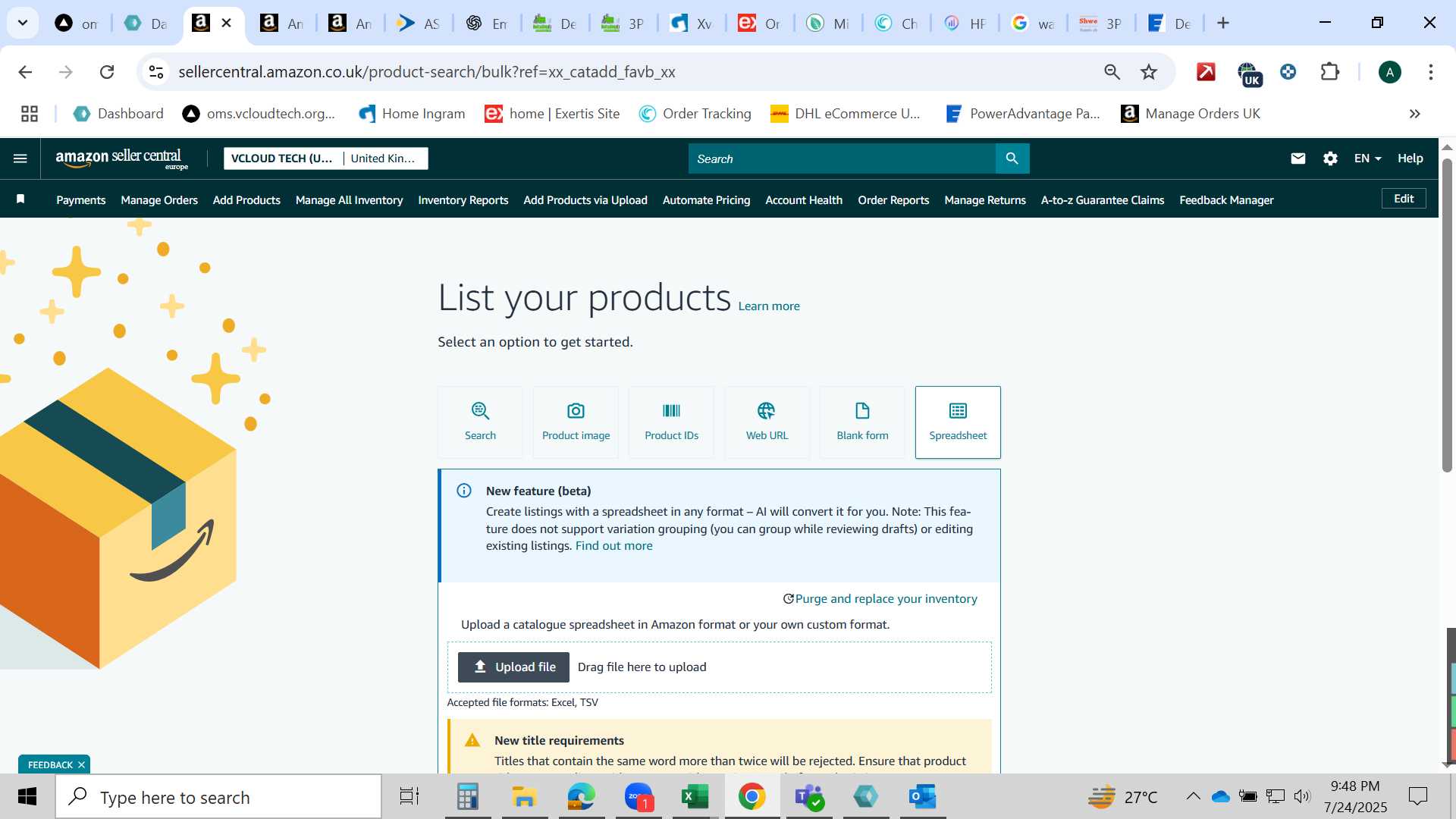Click the Edit button in nav bar
The width and height of the screenshot is (1456, 819).
1404,199
